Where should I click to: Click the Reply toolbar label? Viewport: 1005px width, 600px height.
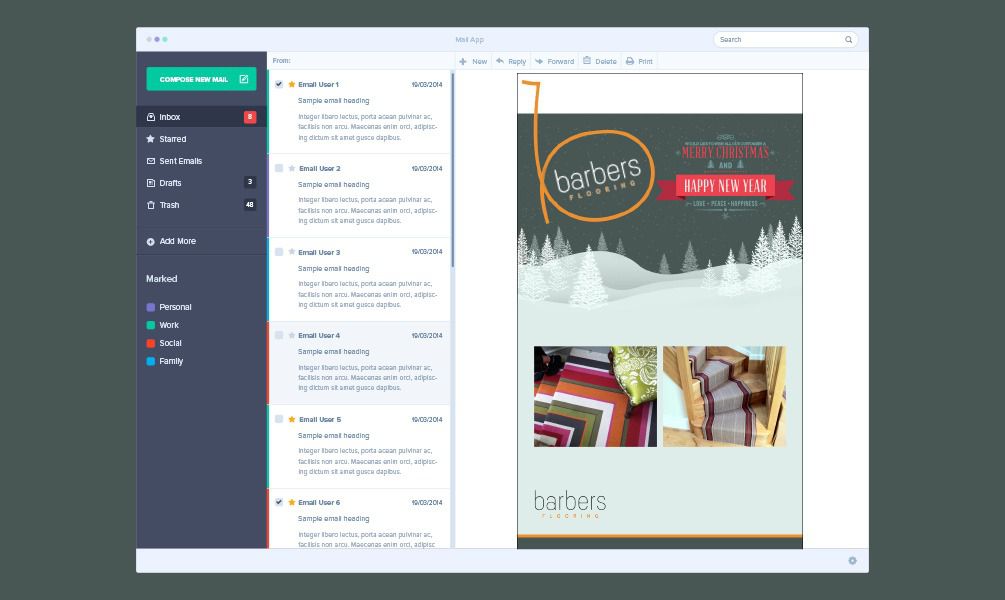[x=517, y=62]
